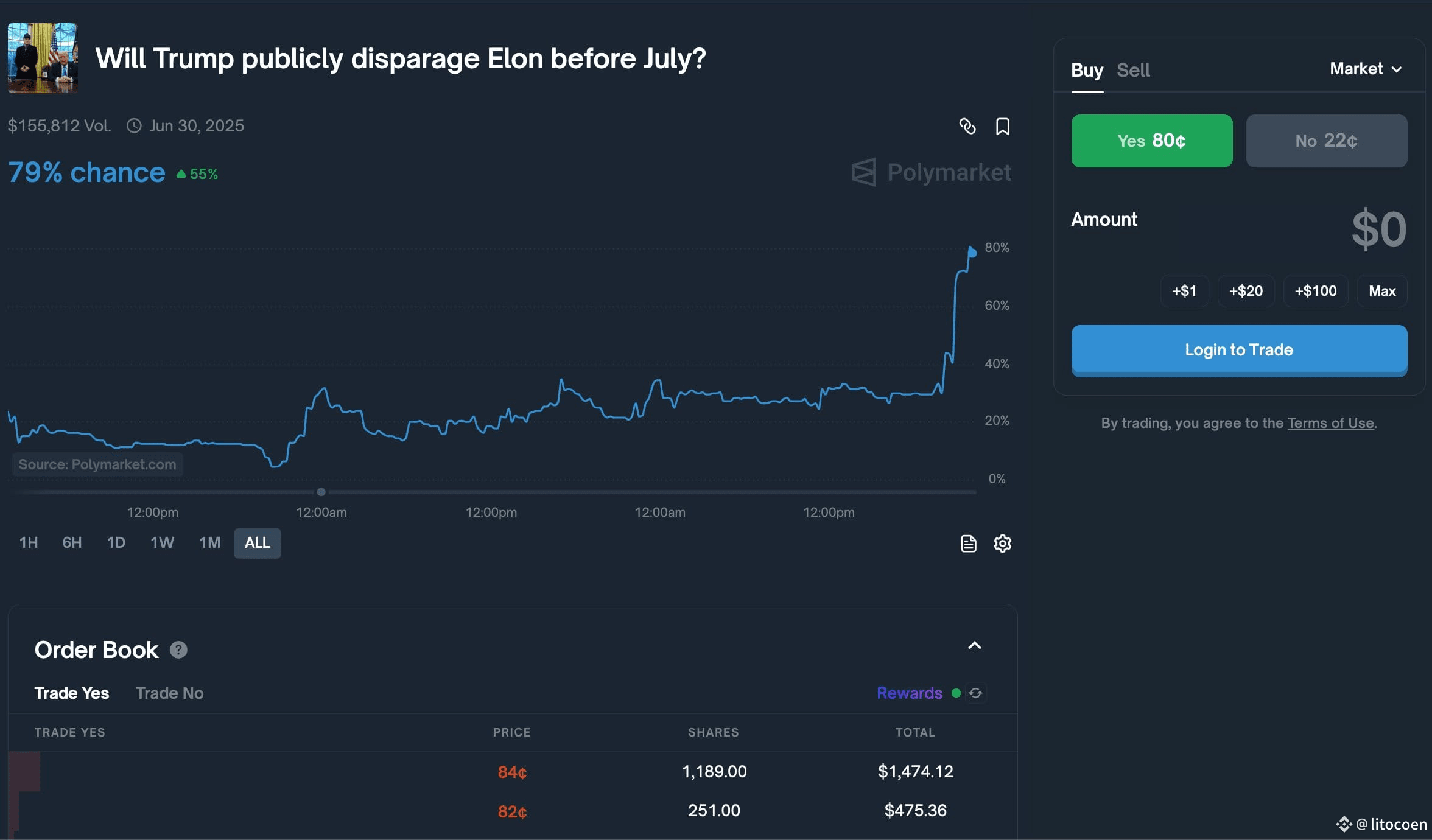Set chart range to 1W

[x=162, y=542]
